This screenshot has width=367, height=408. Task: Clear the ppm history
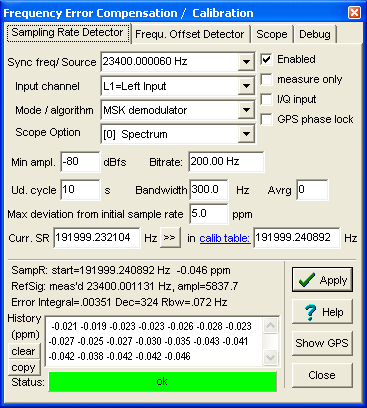click(24, 351)
